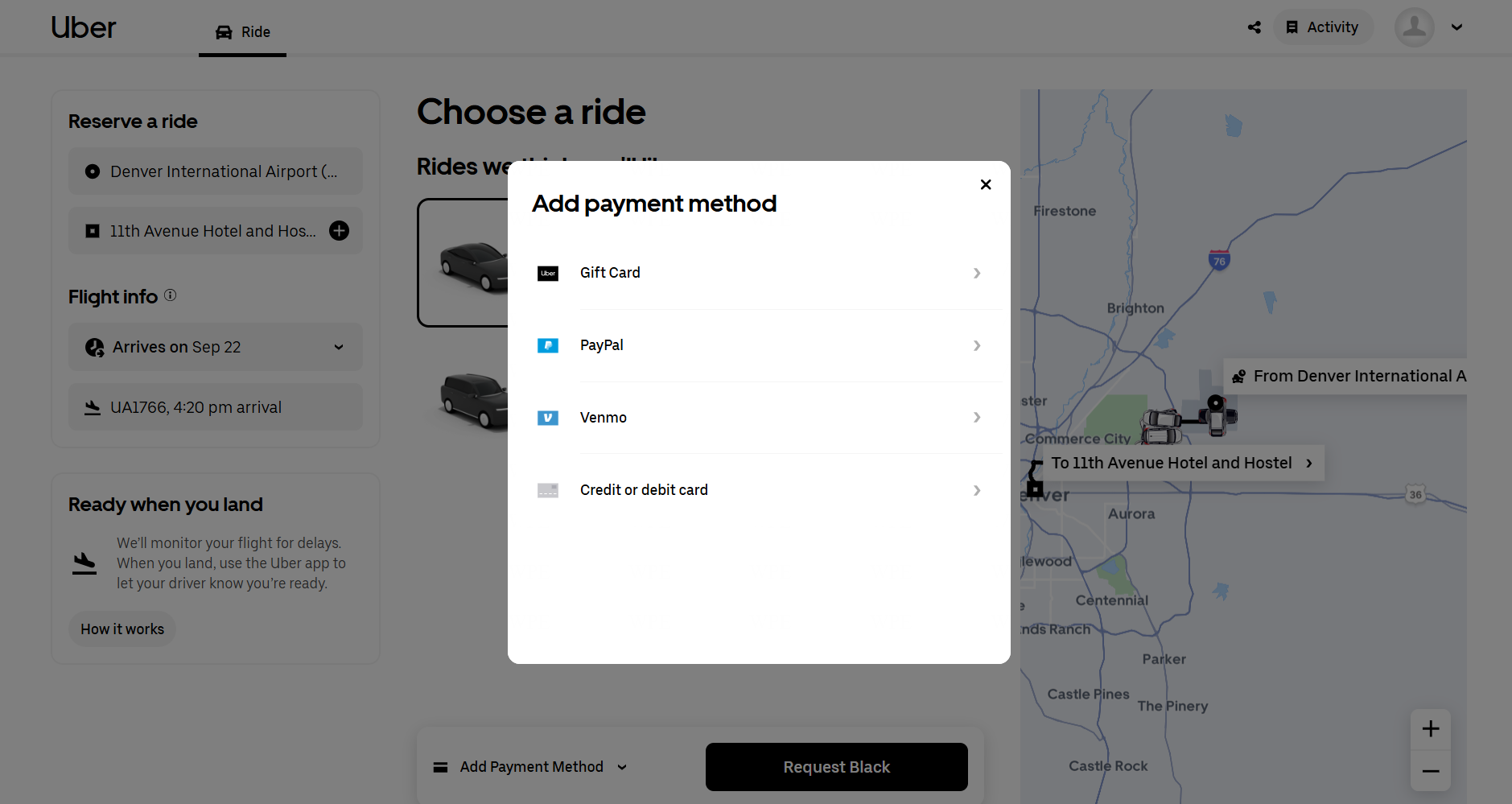Click the car icon in Ride tab
Image resolution: width=1512 pixels, height=804 pixels.
(x=224, y=32)
